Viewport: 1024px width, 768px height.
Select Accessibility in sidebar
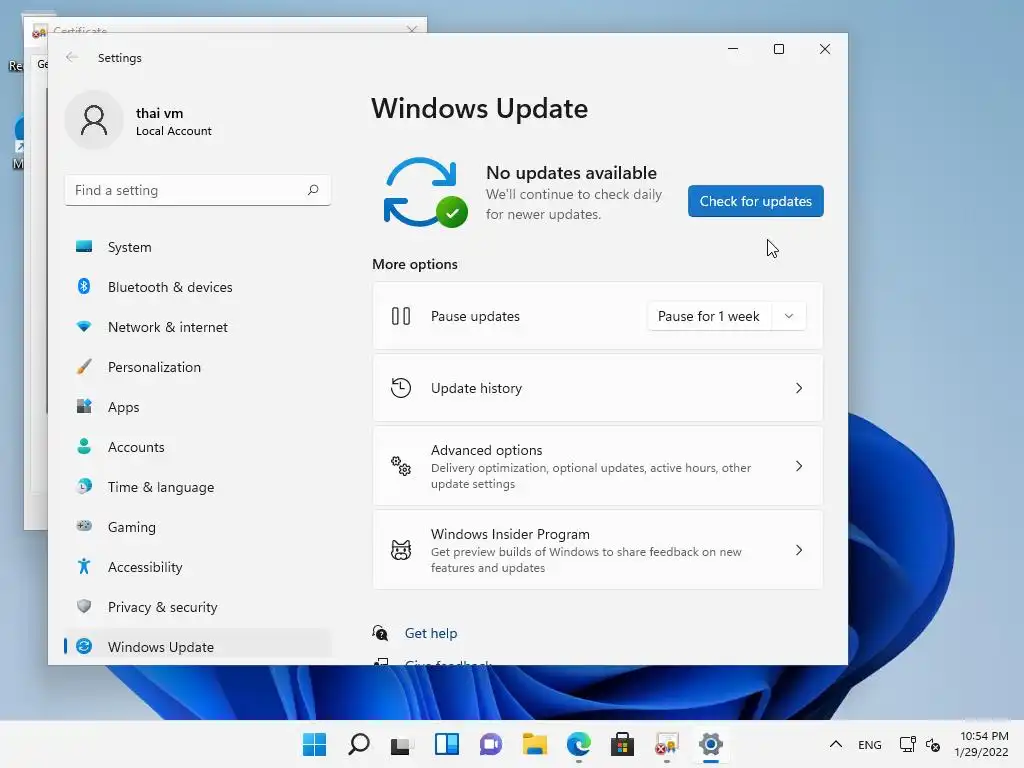197,567
